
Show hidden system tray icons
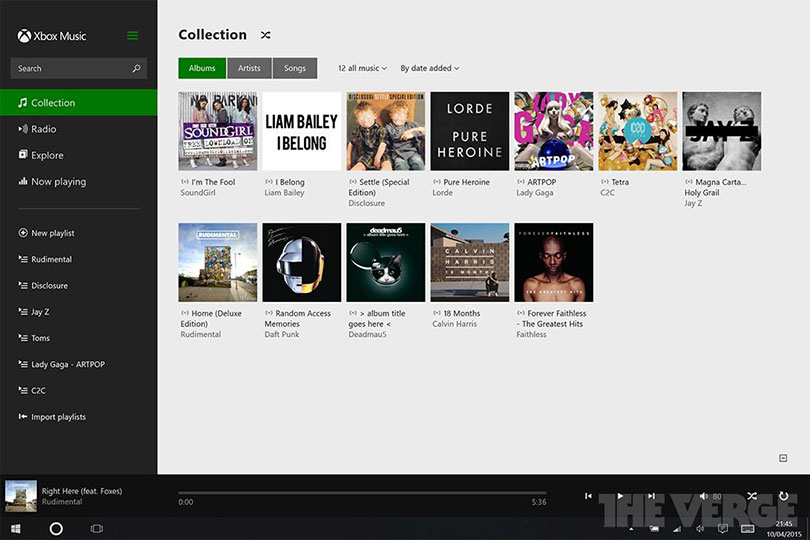(631, 529)
